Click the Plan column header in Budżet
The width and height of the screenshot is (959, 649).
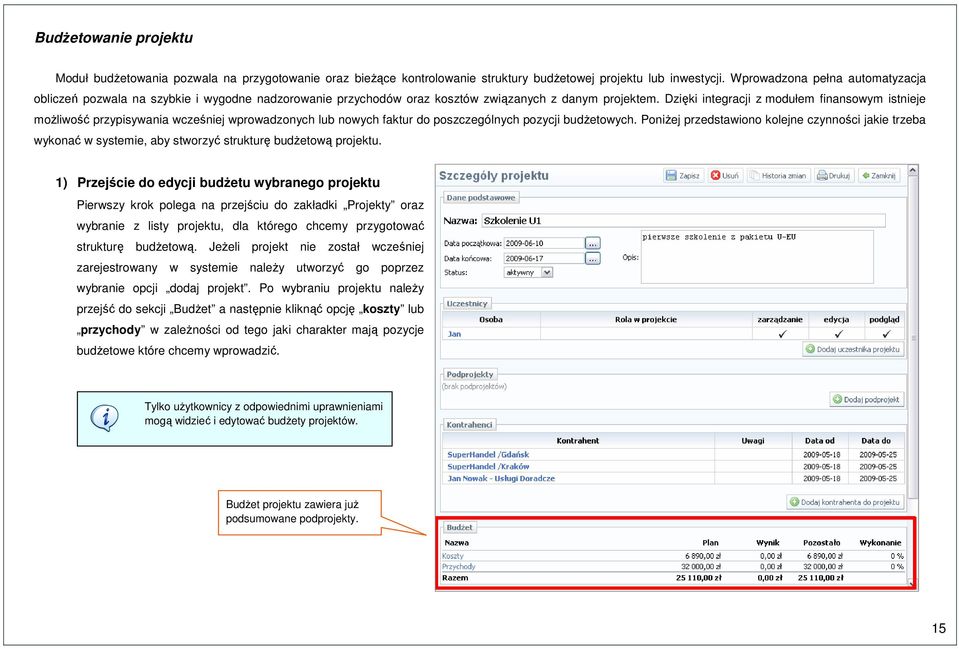(710, 543)
